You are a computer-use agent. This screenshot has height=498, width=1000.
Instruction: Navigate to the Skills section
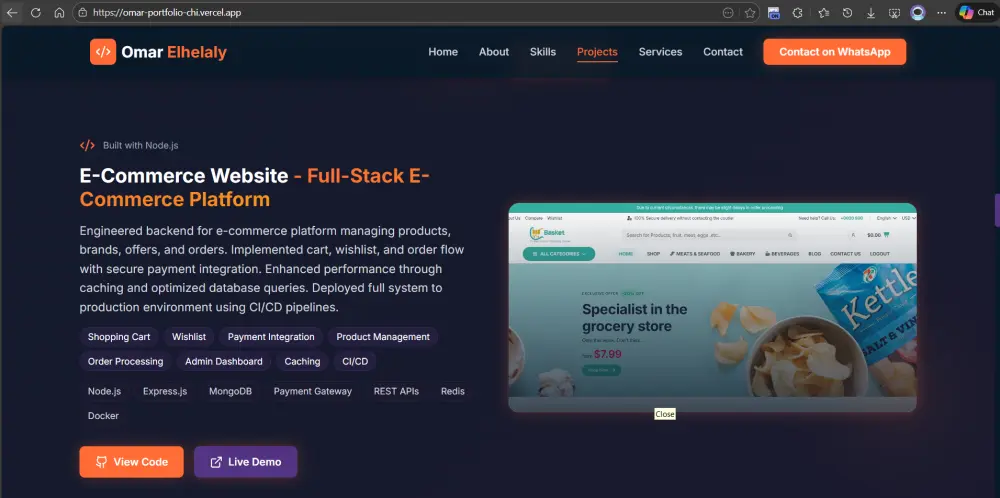[x=543, y=52]
